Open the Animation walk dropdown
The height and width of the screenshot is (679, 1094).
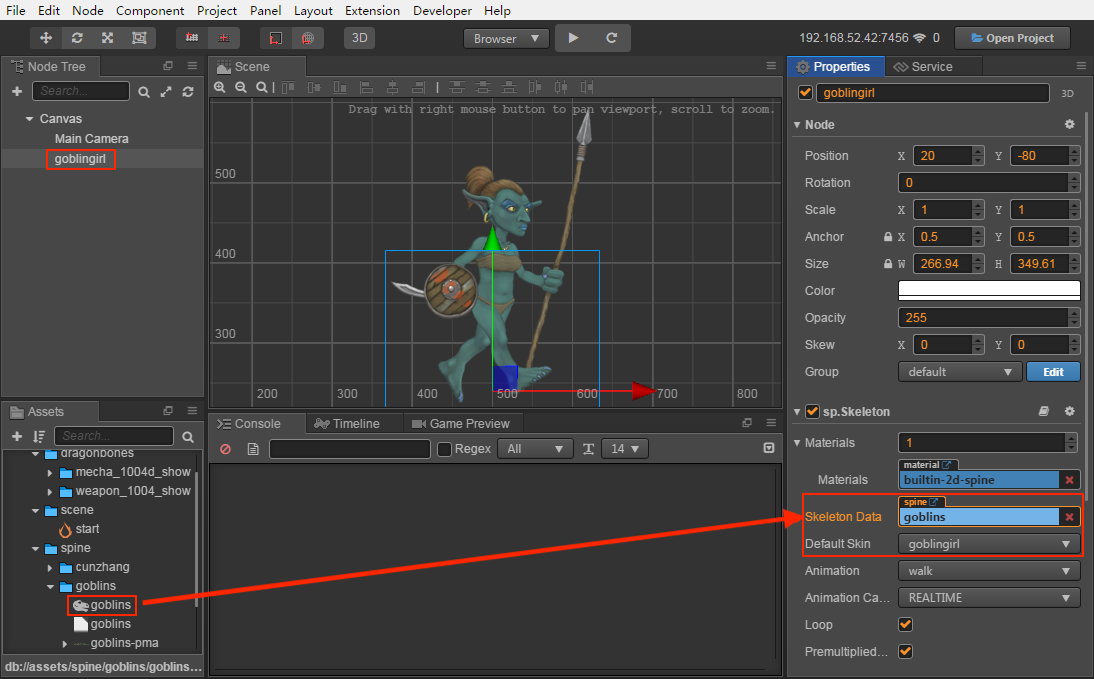[989, 571]
